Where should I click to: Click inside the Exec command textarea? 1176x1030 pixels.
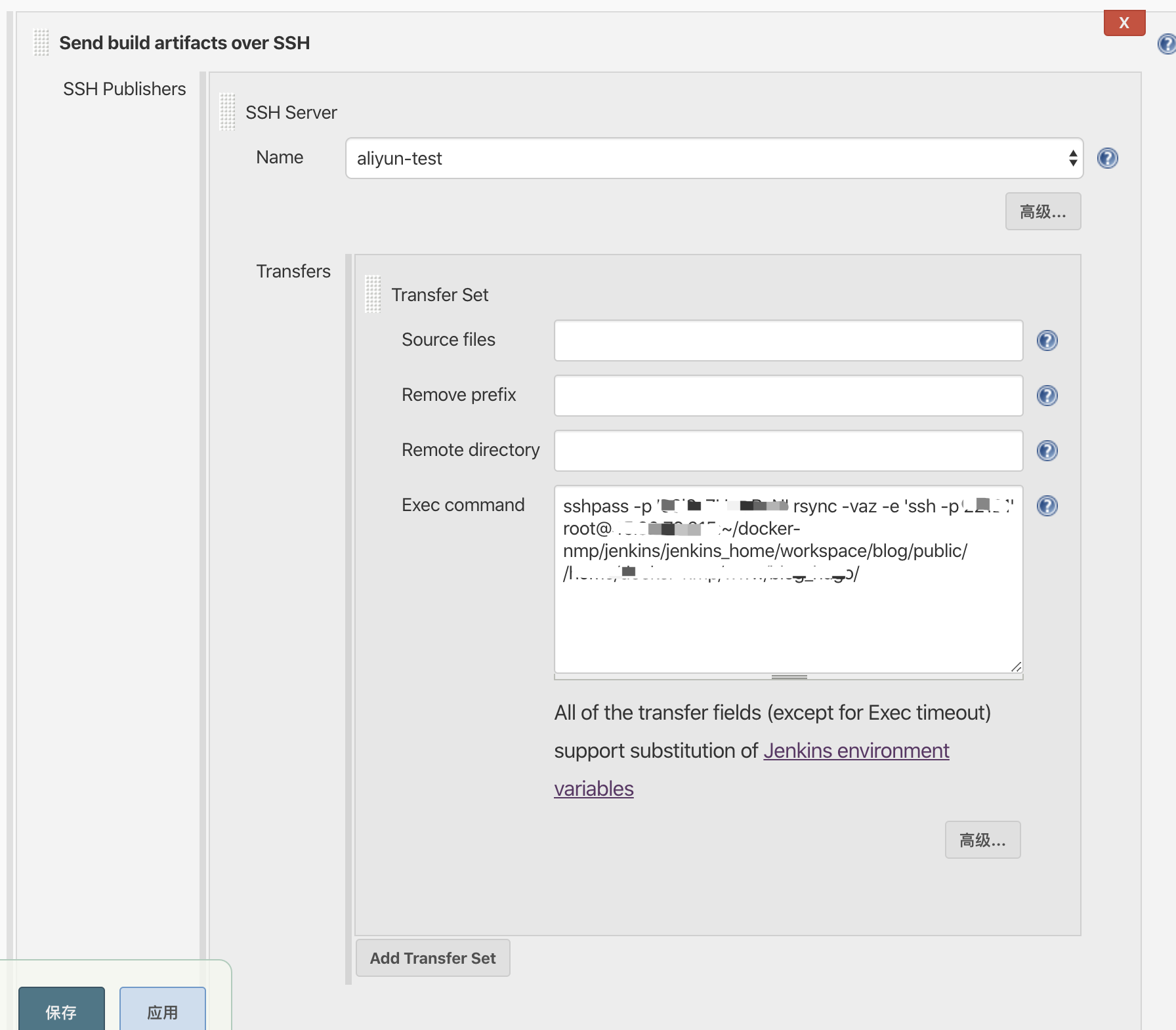(788, 579)
